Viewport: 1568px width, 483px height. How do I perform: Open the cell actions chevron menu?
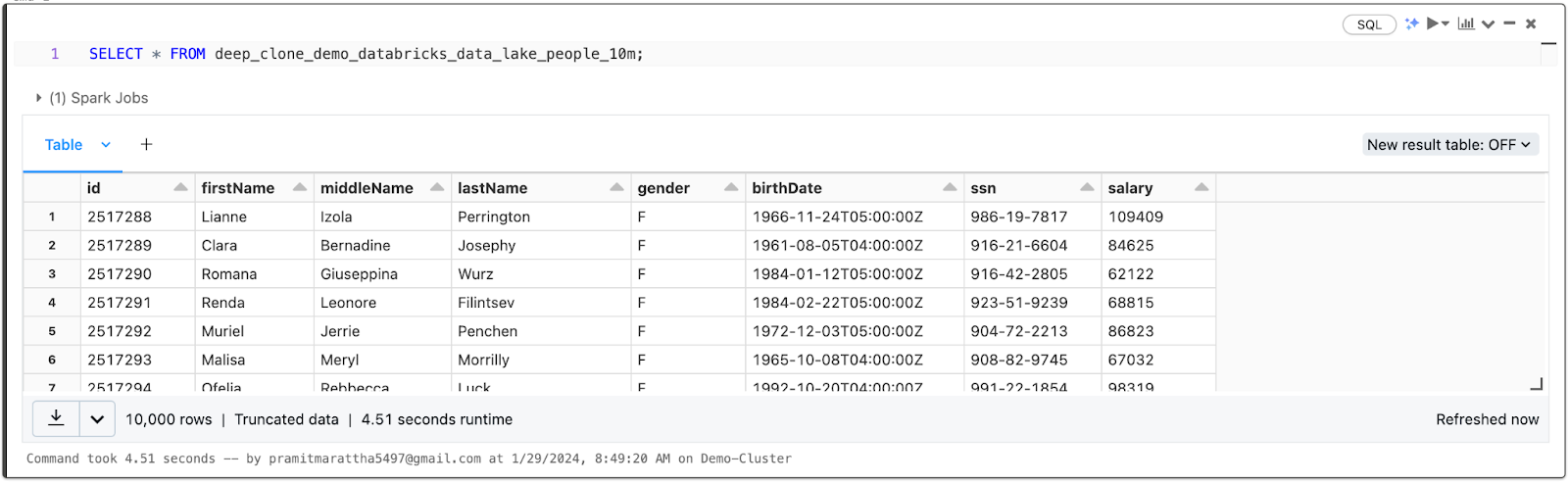1488,24
